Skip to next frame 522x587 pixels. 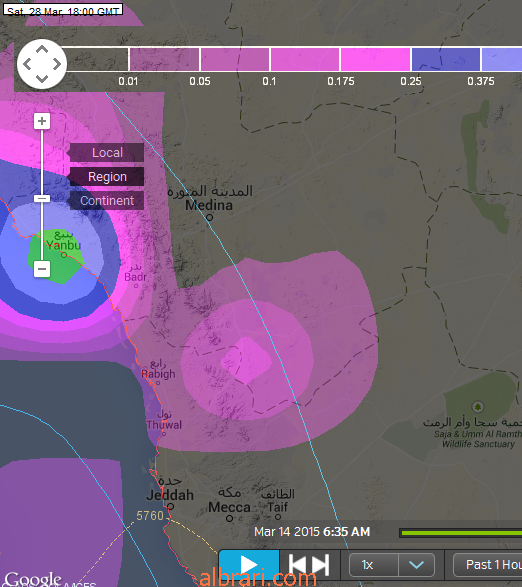[x=320, y=565]
